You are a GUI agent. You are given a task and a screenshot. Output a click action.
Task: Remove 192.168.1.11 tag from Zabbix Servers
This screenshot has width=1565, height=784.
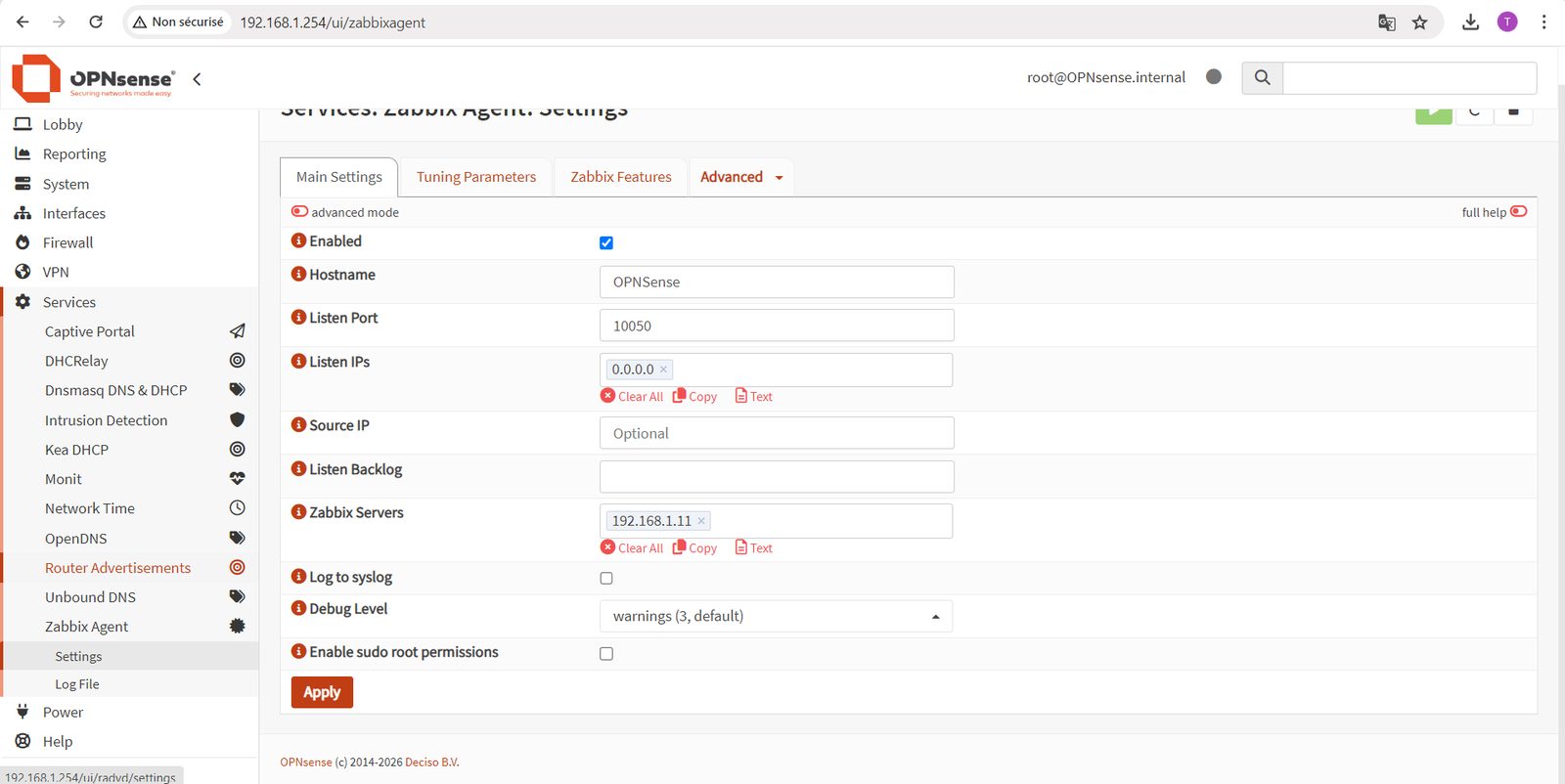click(x=701, y=521)
